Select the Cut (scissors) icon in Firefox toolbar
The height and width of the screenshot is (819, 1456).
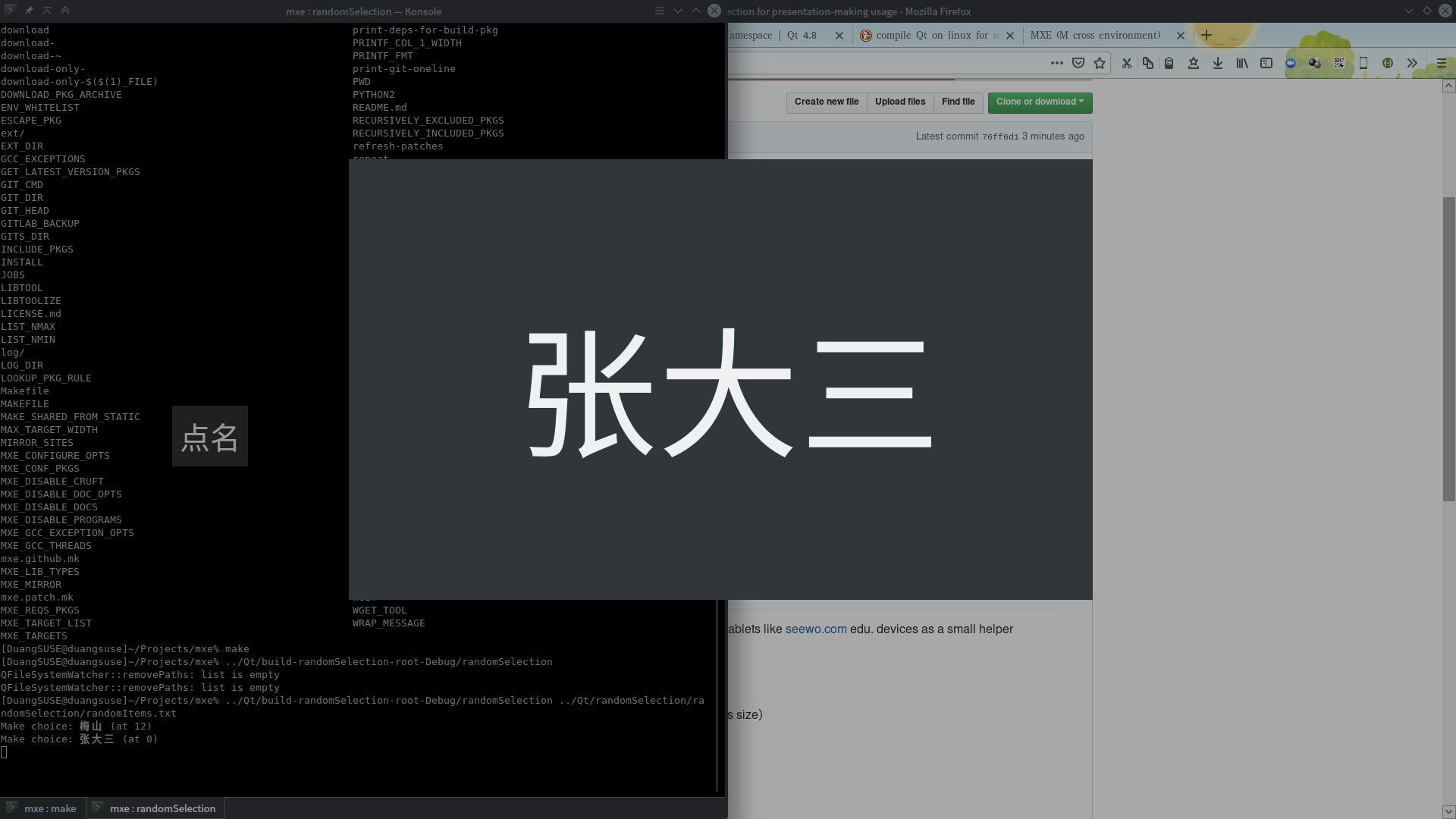1126,64
